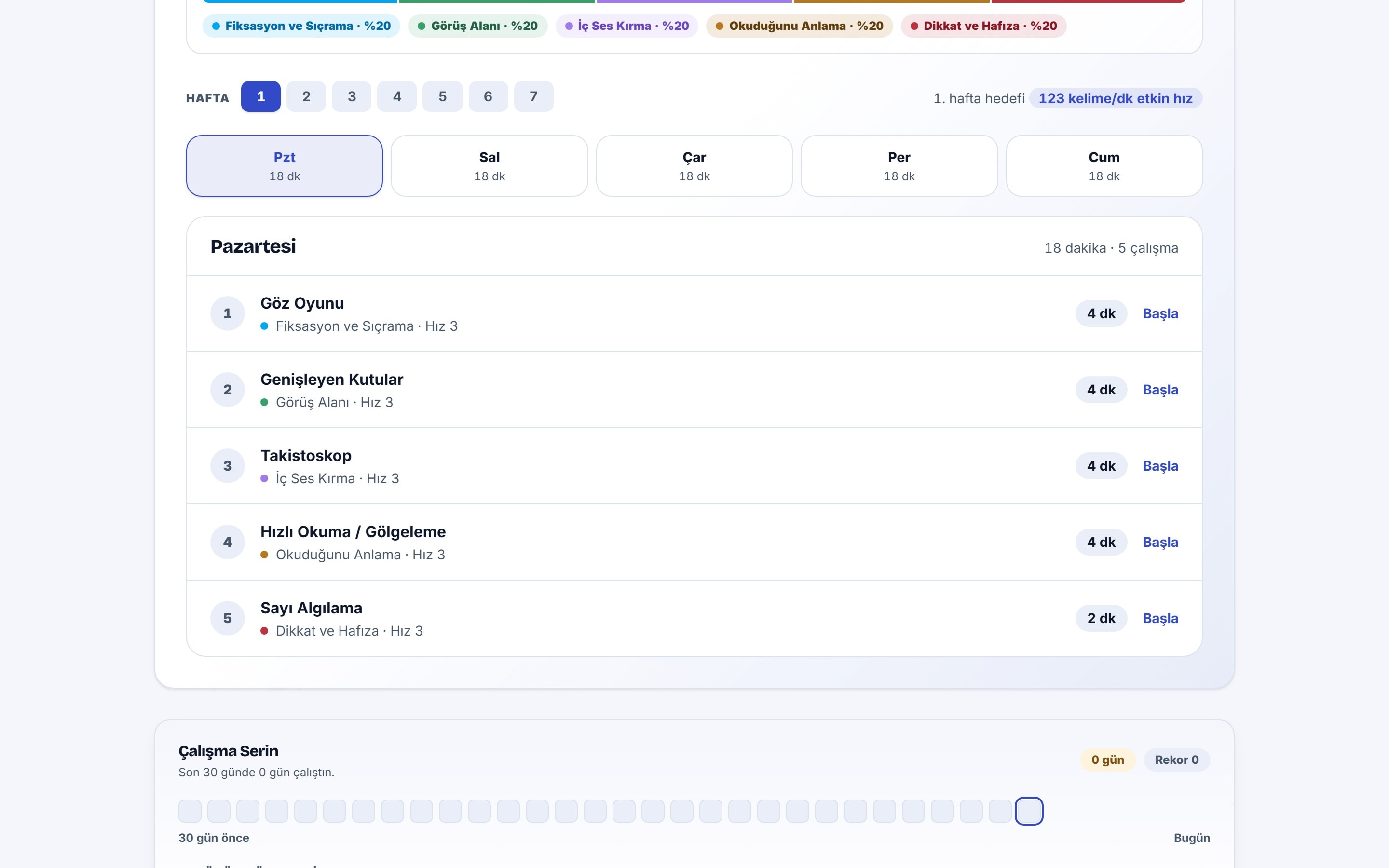This screenshot has width=1389, height=868.
Task: Click step number 3 circle for Takistoskop
Action: pyautogui.click(x=228, y=466)
